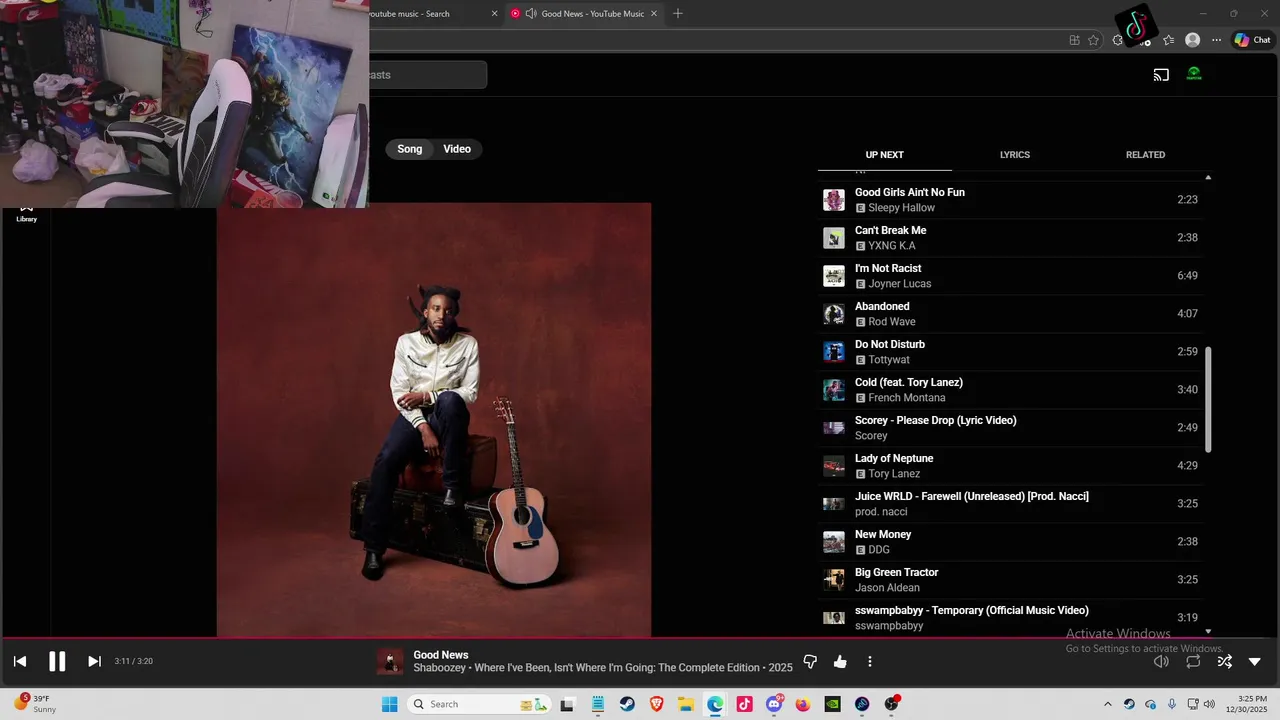This screenshot has width=1280, height=720.
Task: Select Scorey - Please Drop (Lyric Video)
Action: (x=1010, y=428)
